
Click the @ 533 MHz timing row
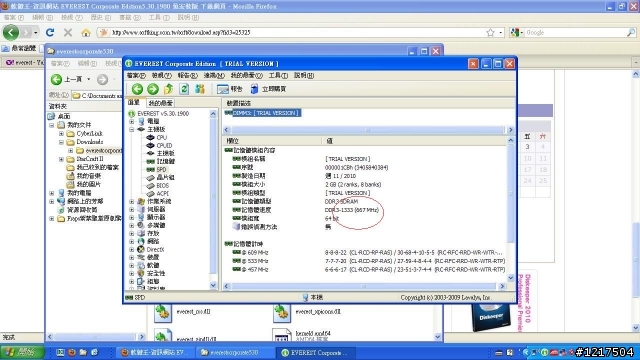point(368,261)
